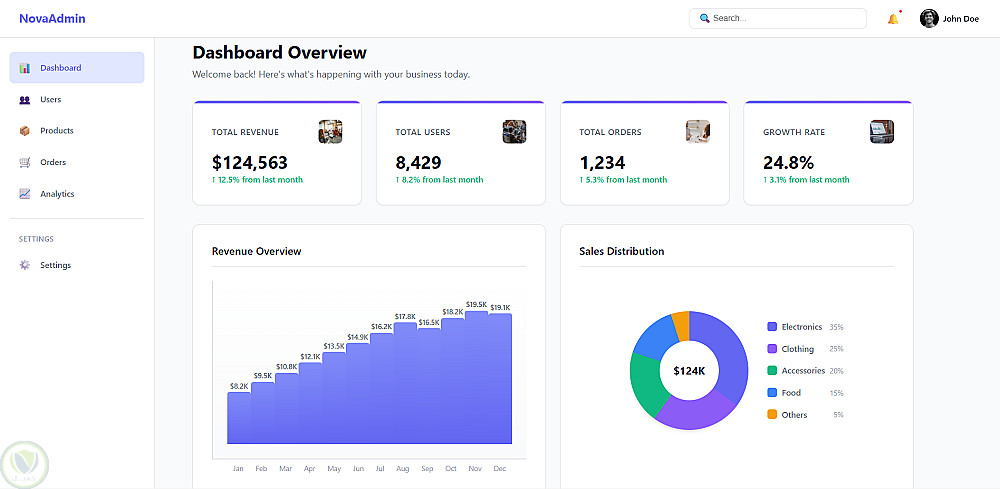The image size is (1000, 489).
Task: Click the TOTAL REVENUE card label
Action: click(x=246, y=132)
